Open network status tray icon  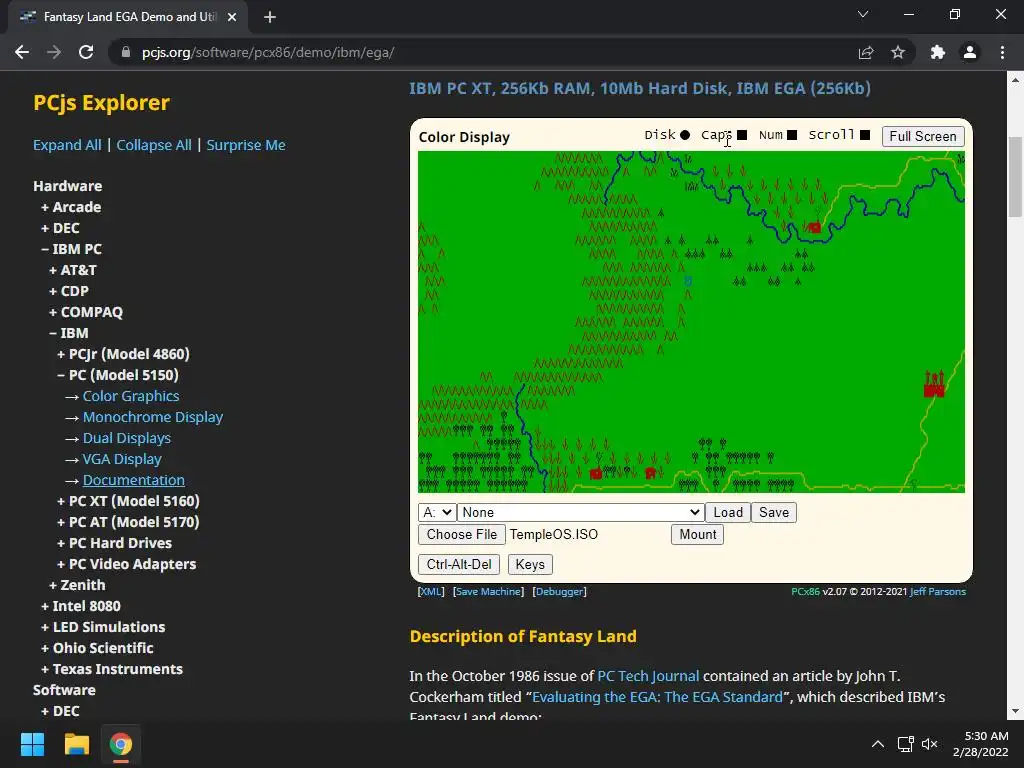click(x=905, y=744)
